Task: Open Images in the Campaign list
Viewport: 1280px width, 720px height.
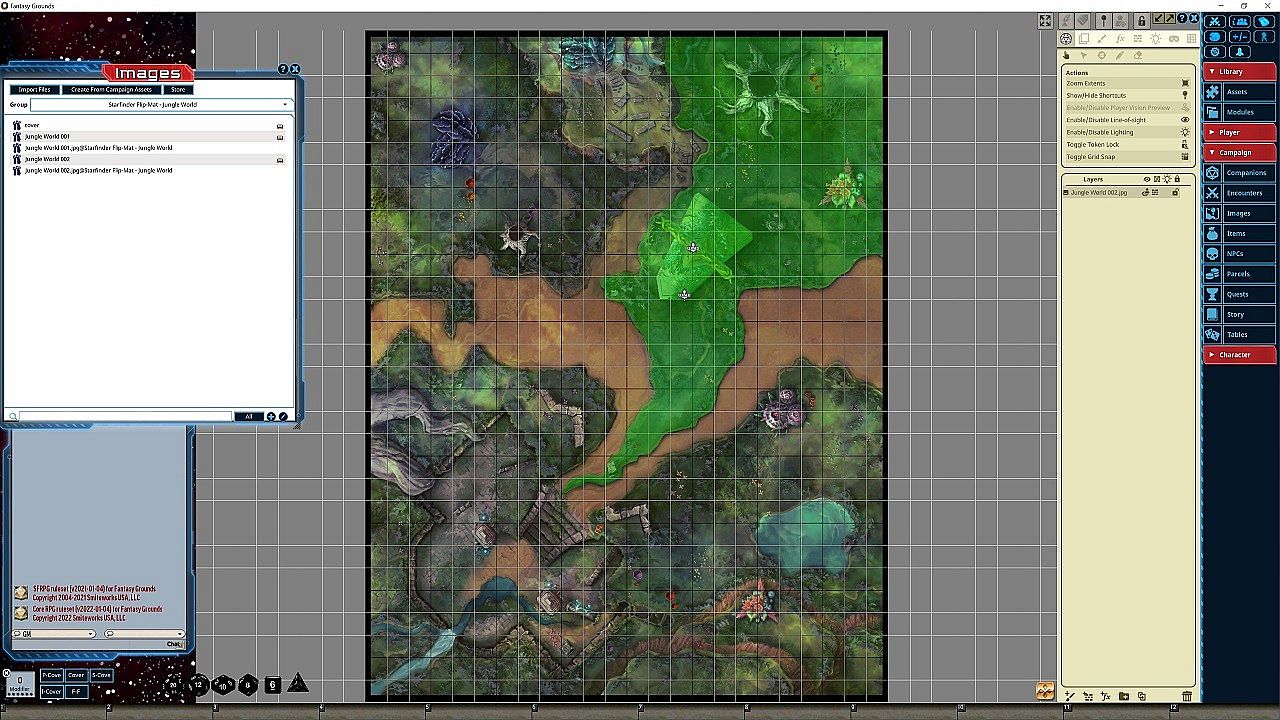Action: point(1240,213)
